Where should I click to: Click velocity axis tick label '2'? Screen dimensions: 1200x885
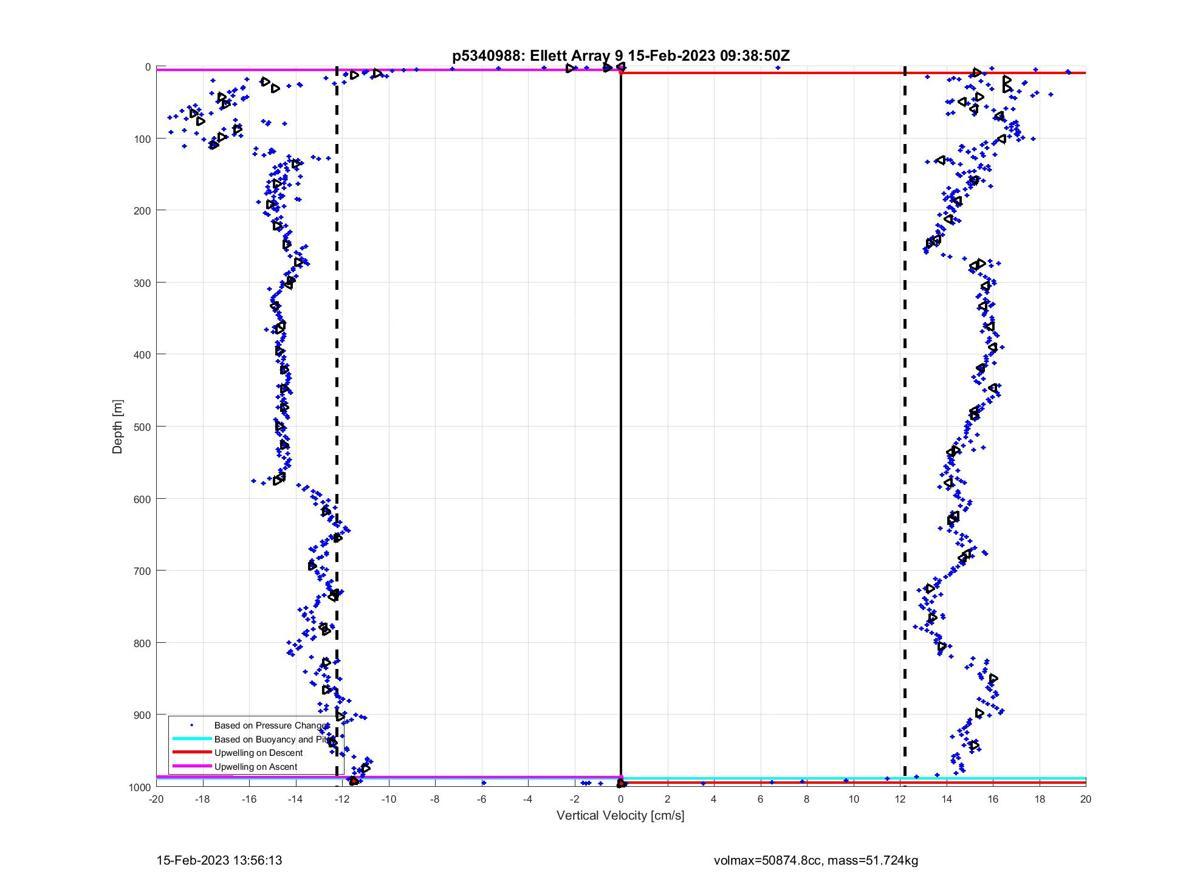667,799
